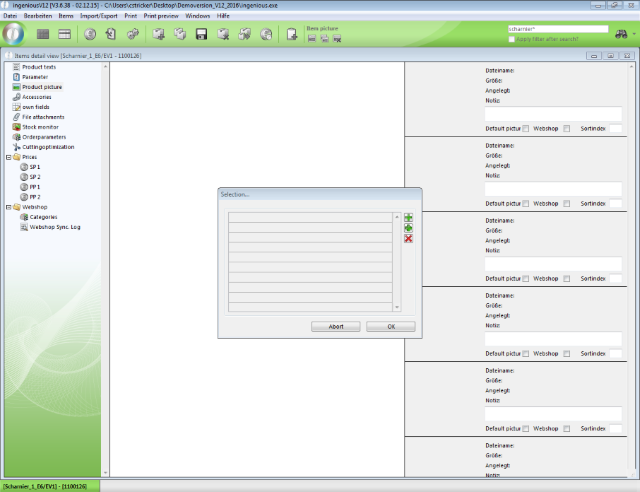Click the Accessories item in sidebar
The image size is (640, 492).
point(36,97)
